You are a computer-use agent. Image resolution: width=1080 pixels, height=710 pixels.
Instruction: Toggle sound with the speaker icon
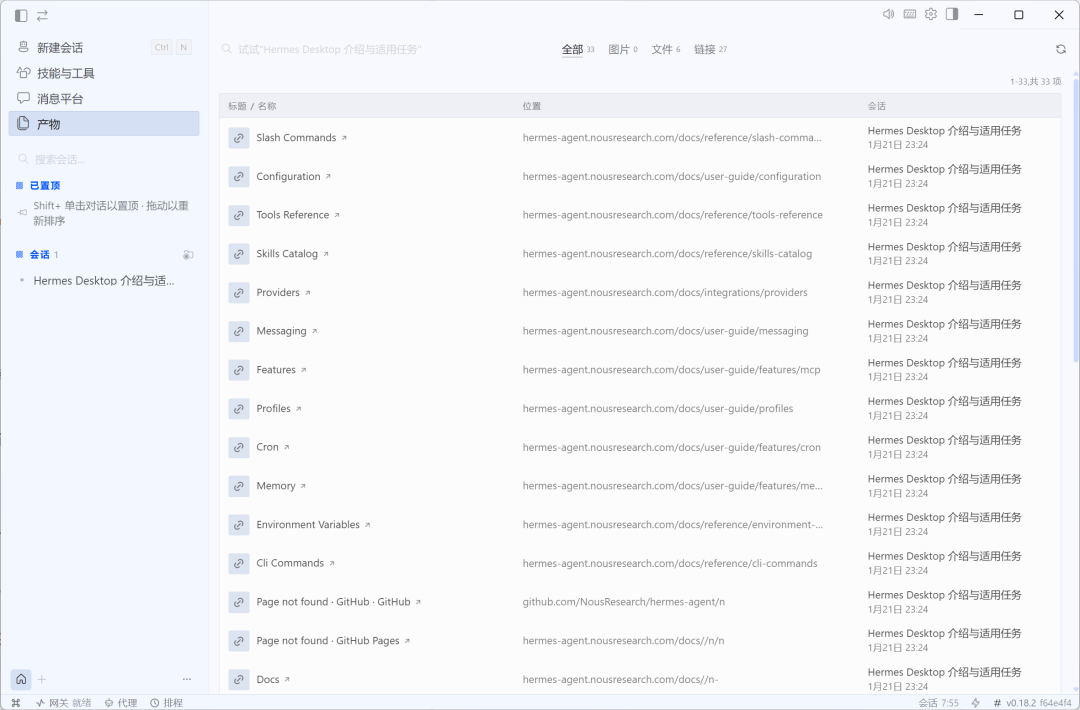point(889,14)
